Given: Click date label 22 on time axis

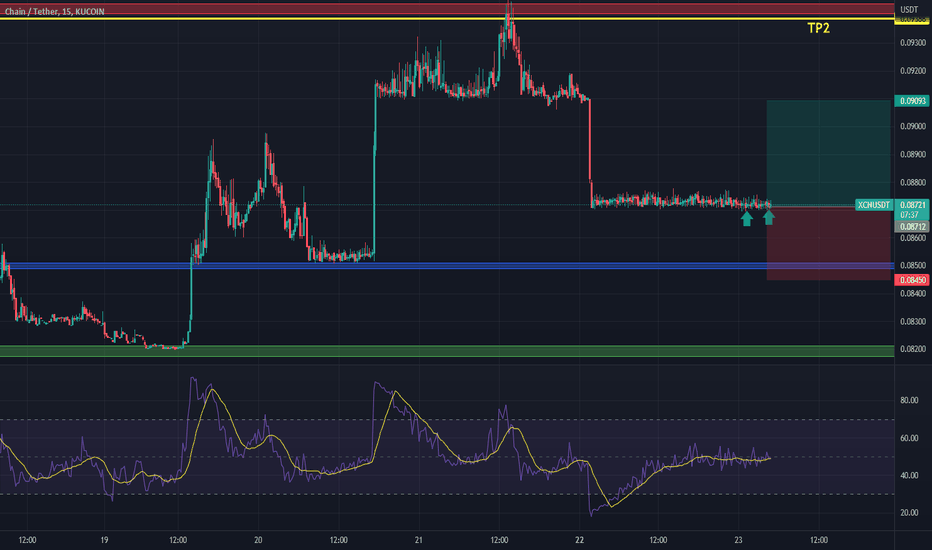Looking at the screenshot, I should pos(580,540).
